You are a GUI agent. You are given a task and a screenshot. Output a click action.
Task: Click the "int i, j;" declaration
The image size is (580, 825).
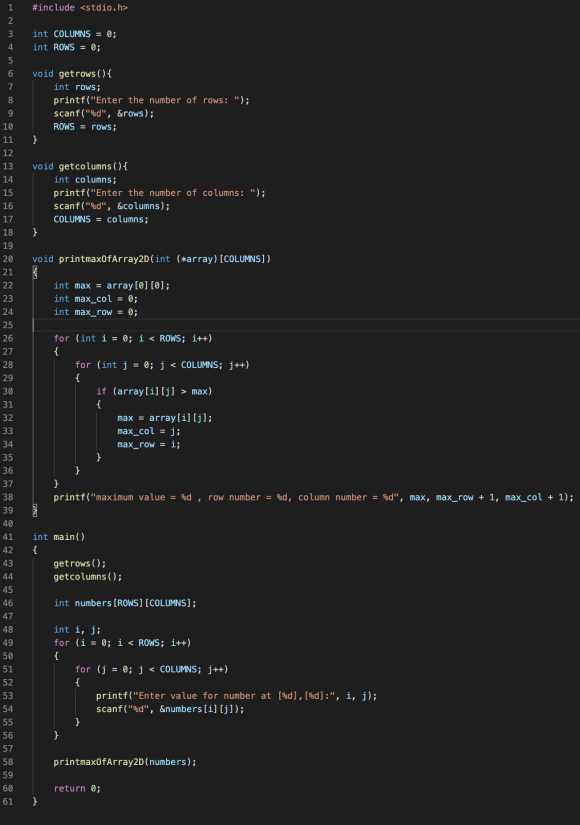[x=77, y=629]
